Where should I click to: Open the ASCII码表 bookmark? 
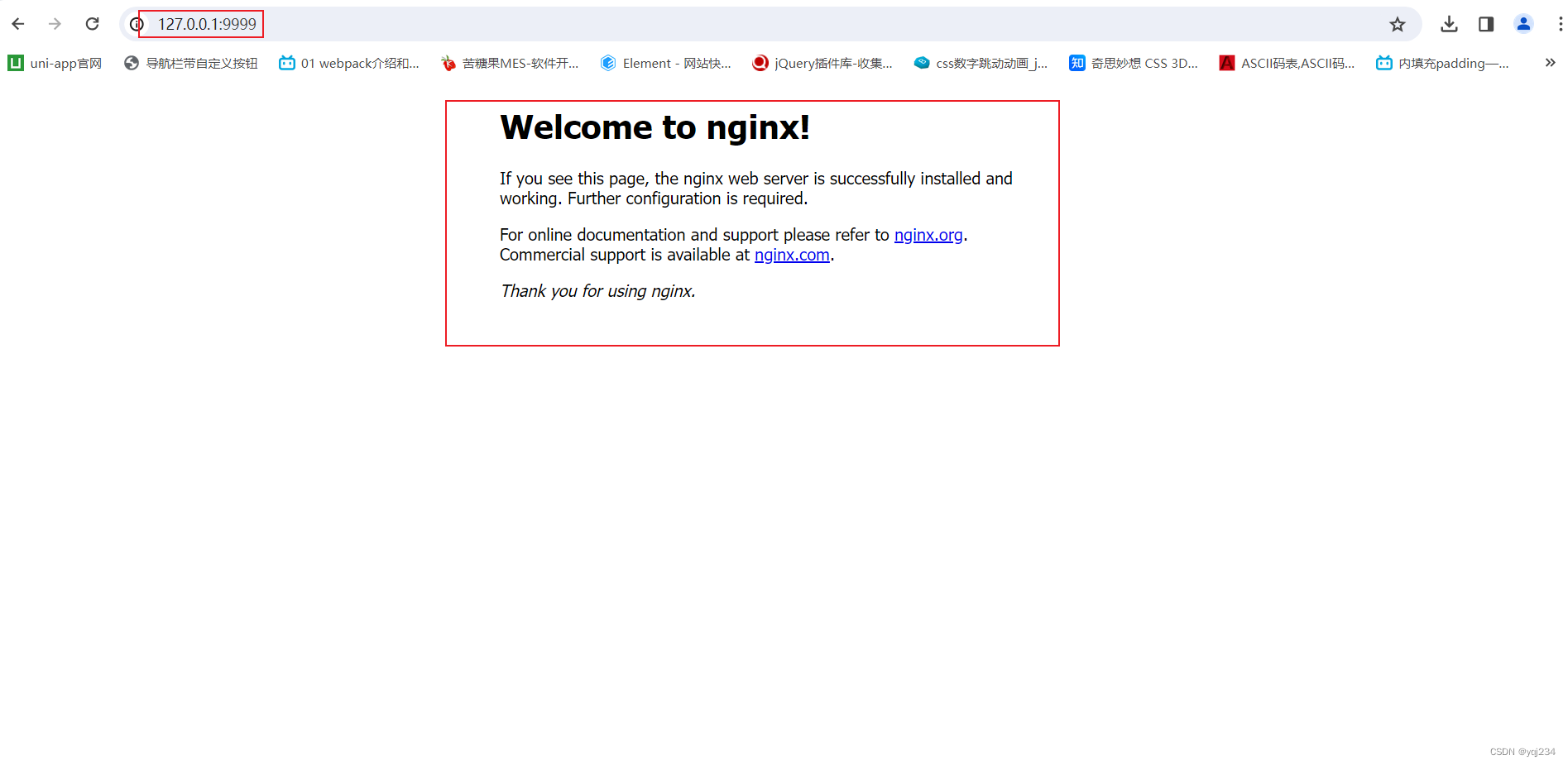tap(1287, 63)
